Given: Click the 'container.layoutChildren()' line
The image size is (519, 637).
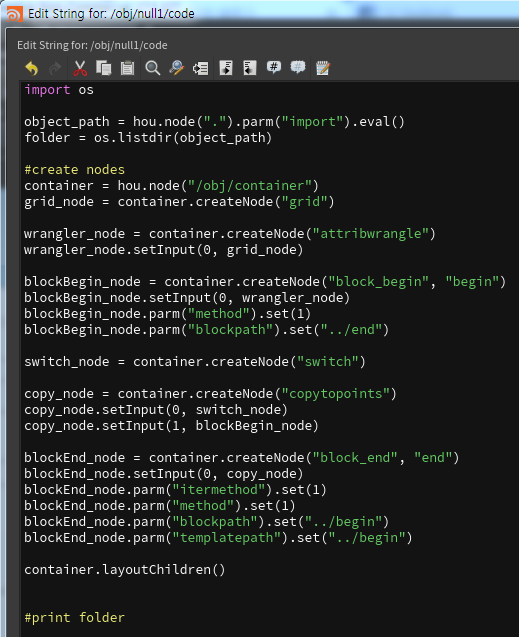Looking at the screenshot, I should pyautogui.click(x=125, y=570).
